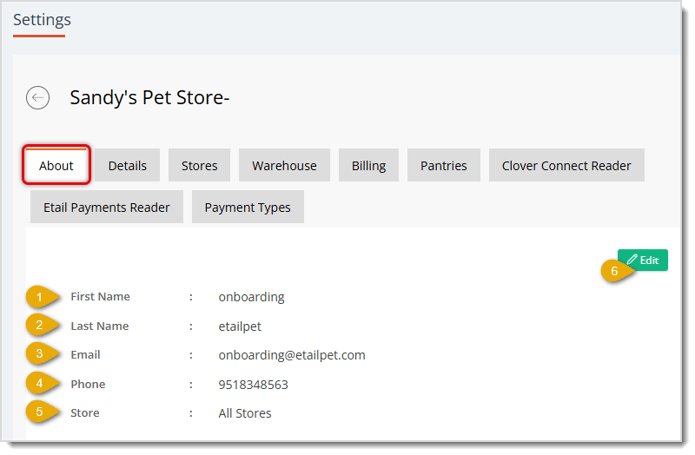Select the Warehouse tab
The width and height of the screenshot is (695, 455).
pos(285,166)
